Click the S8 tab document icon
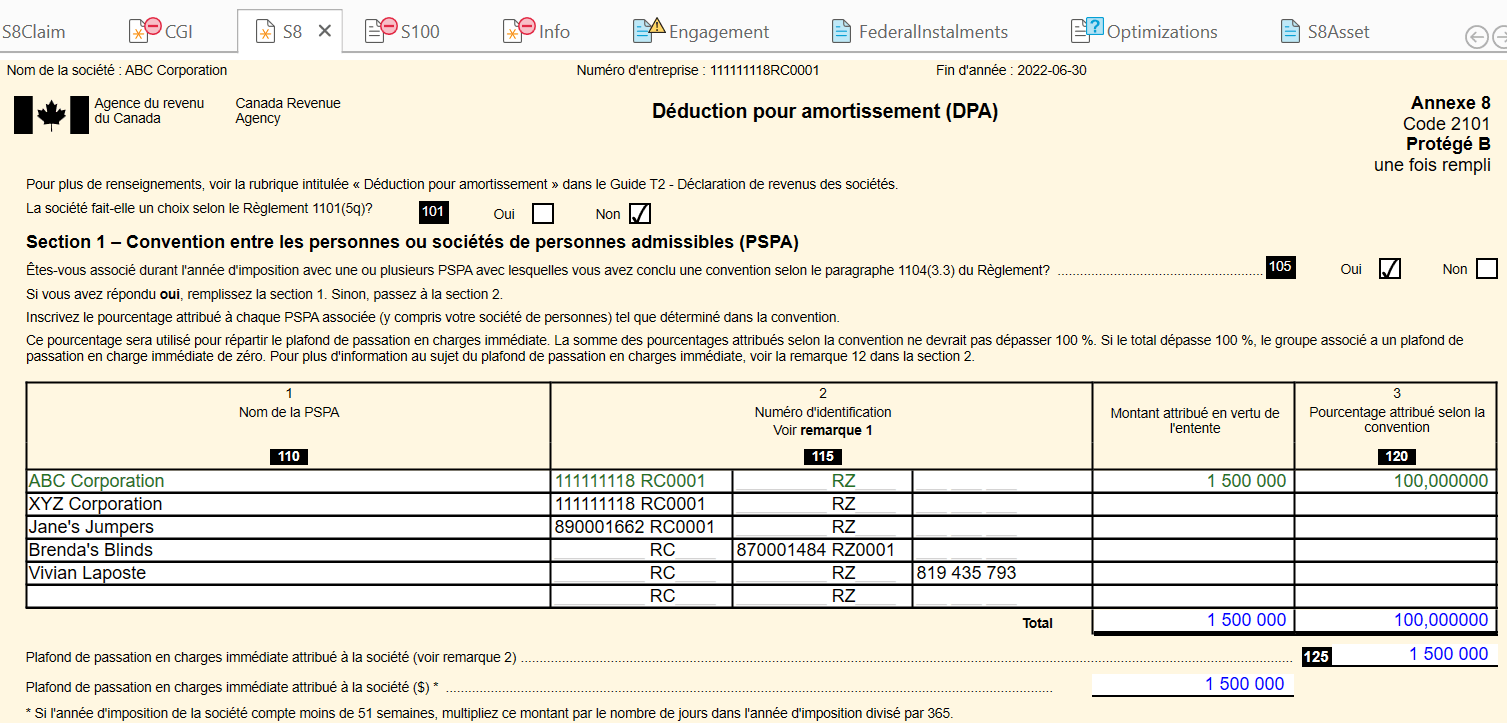Viewport: 1507px width, 723px height. tap(265, 32)
